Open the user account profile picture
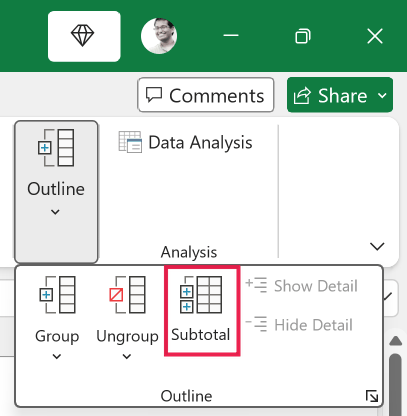The image size is (407, 416). point(159,36)
